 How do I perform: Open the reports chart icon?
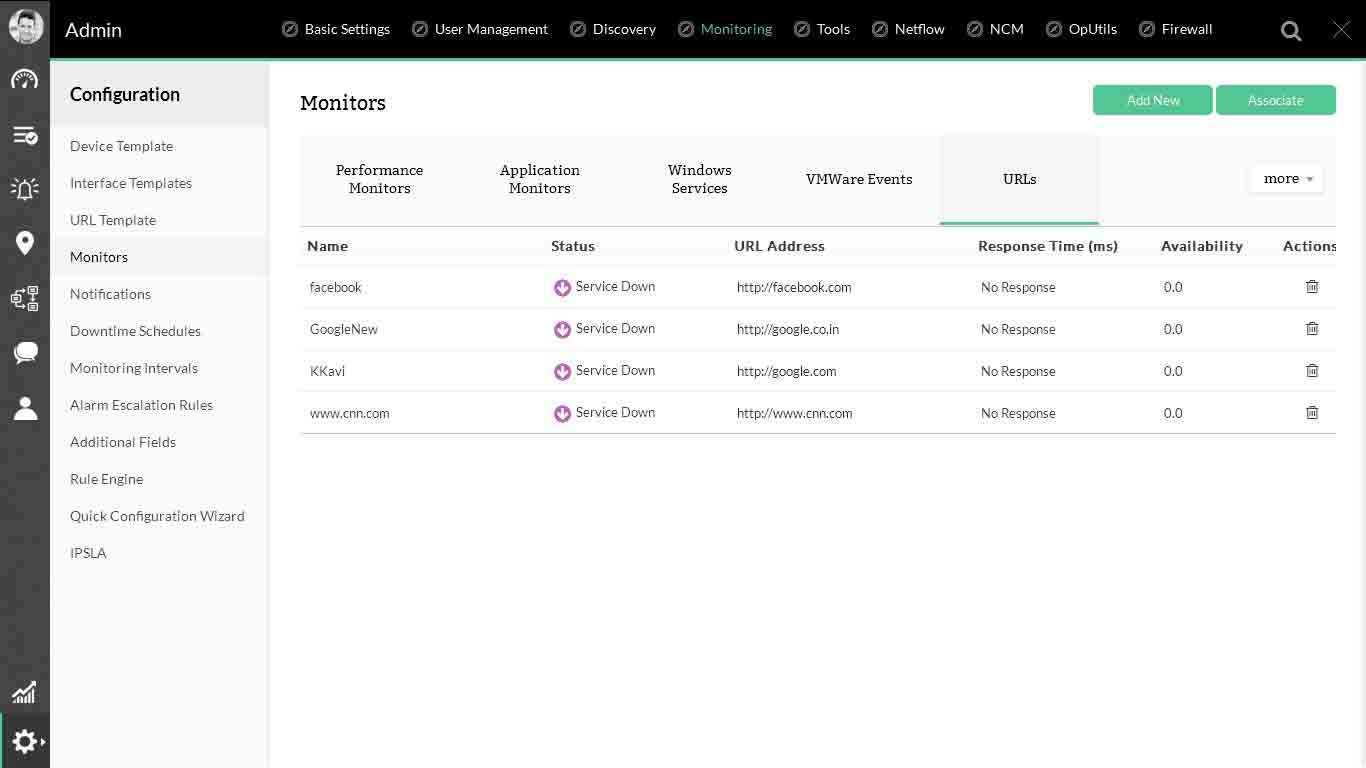[24, 691]
